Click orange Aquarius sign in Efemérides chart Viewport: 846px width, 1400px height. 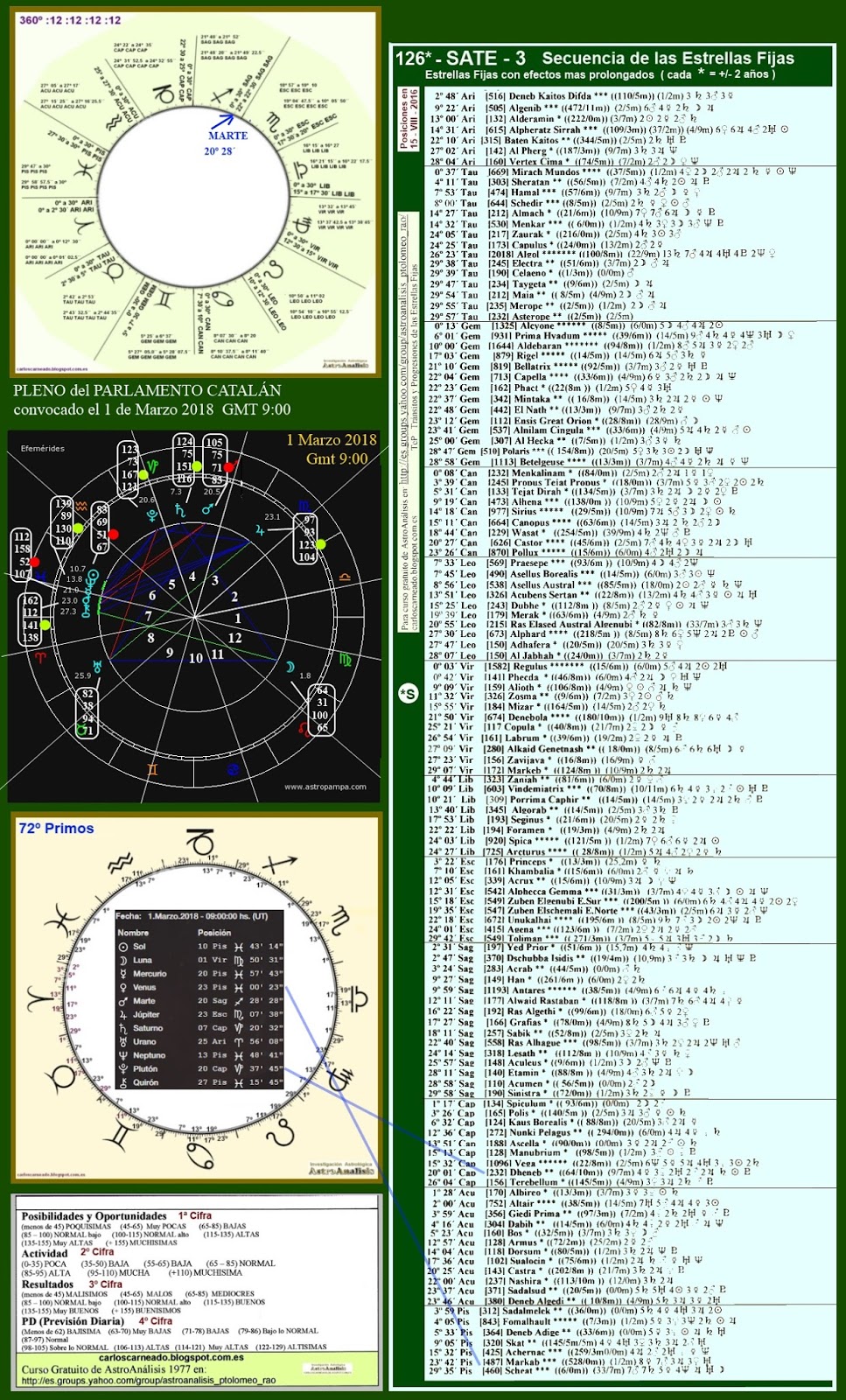point(80,505)
